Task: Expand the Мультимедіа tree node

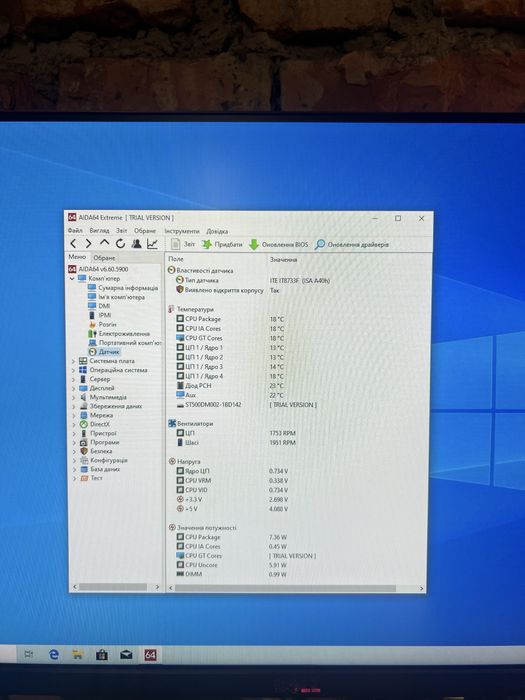Action: point(74,397)
